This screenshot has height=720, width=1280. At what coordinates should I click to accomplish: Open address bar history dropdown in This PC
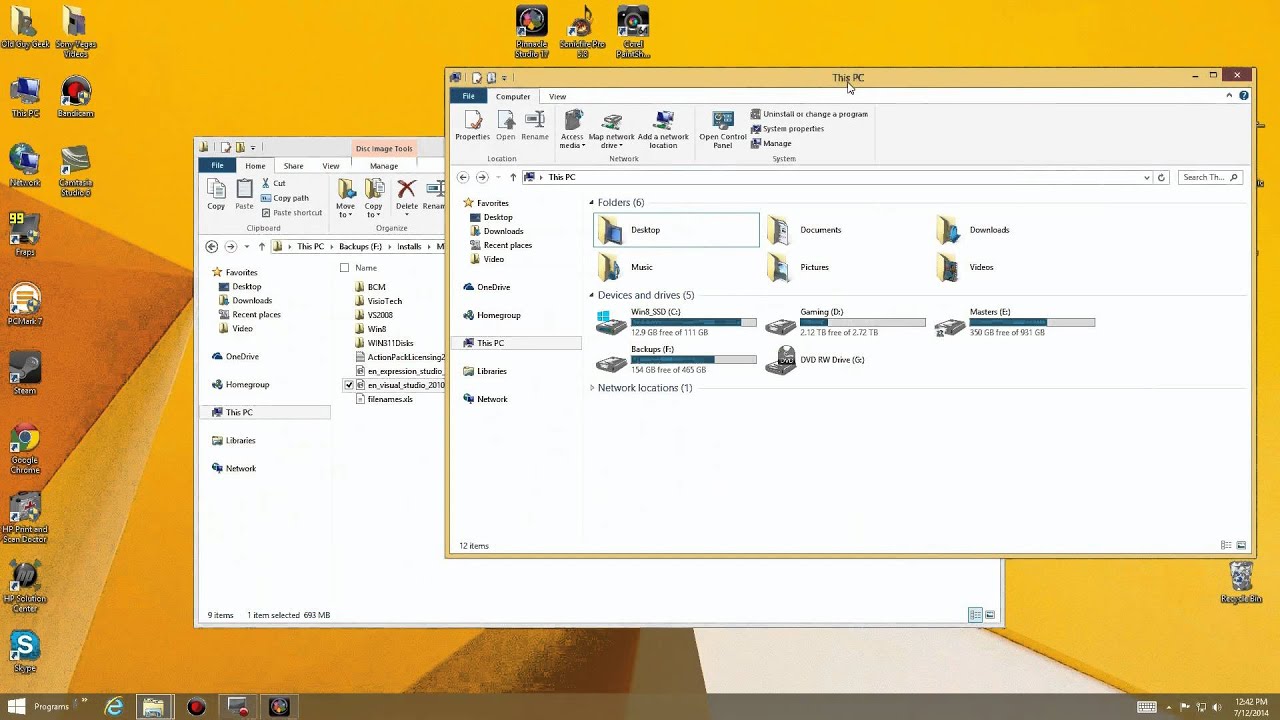pyautogui.click(x=1146, y=177)
